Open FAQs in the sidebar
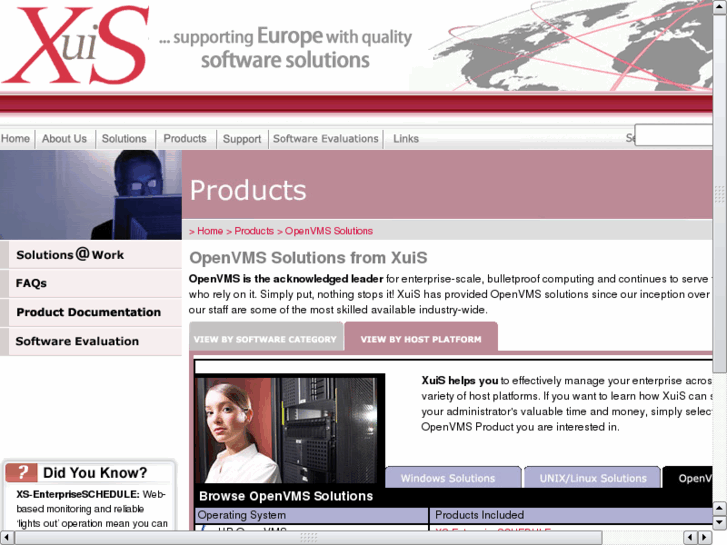 (91, 283)
